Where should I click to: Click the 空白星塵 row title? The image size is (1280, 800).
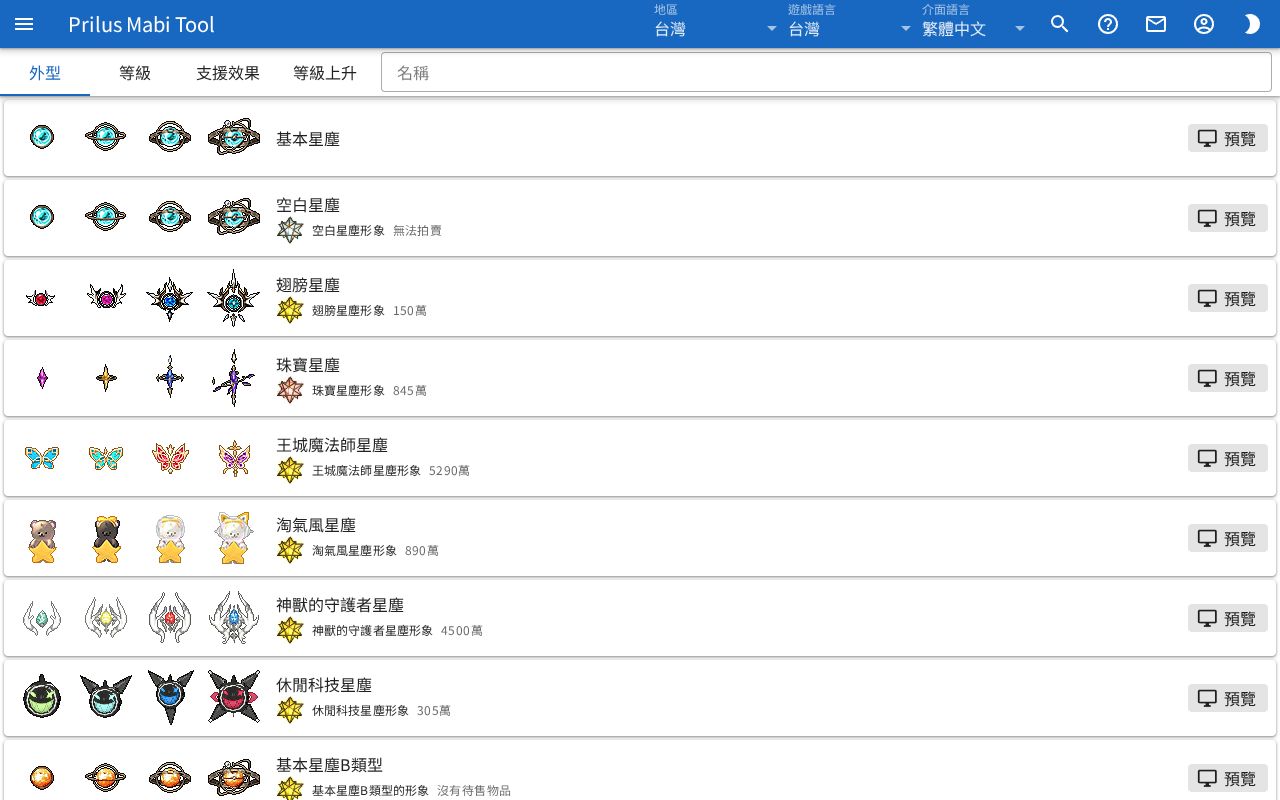tap(308, 205)
